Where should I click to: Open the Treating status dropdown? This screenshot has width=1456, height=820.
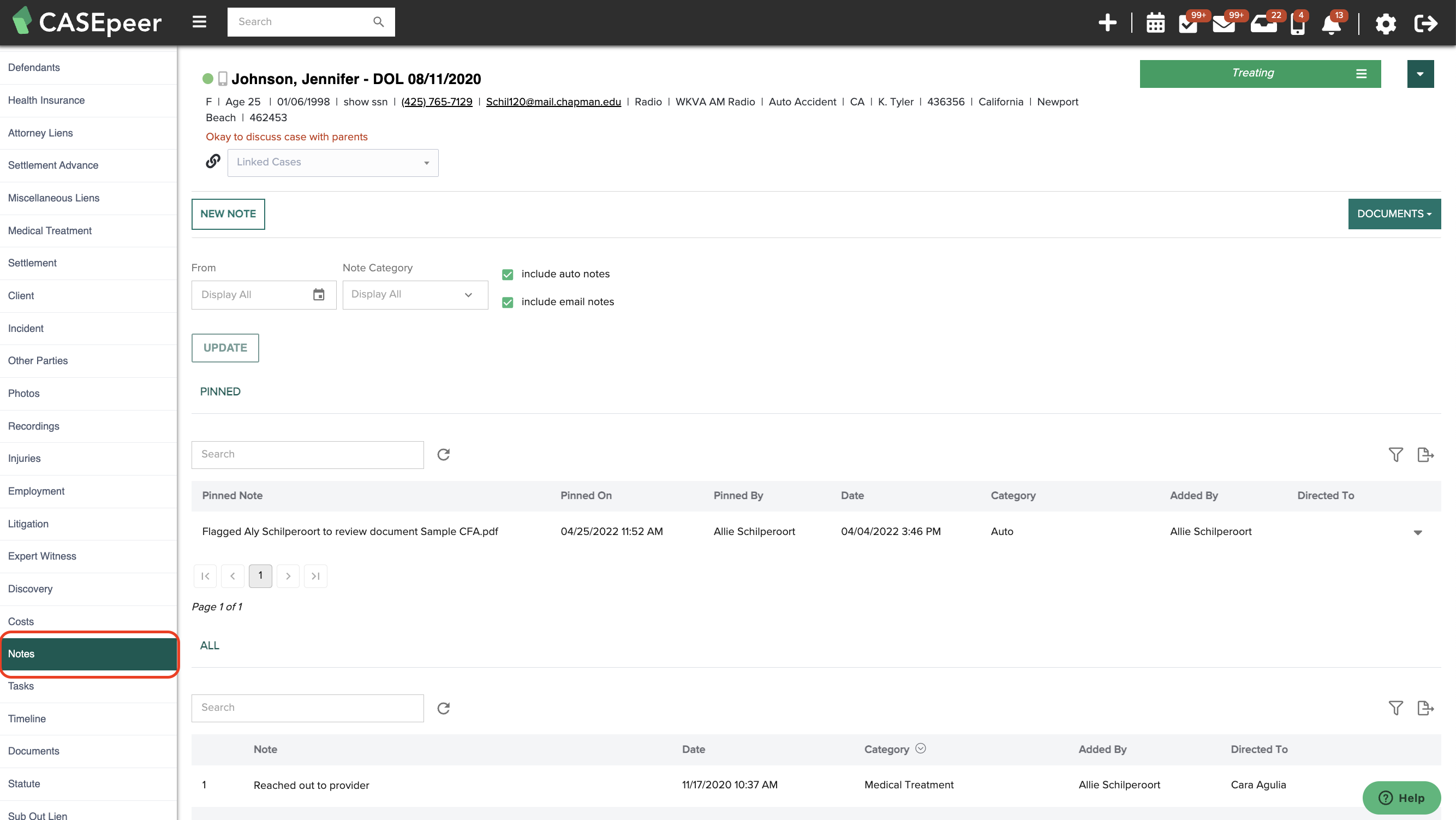coord(1260,74)
